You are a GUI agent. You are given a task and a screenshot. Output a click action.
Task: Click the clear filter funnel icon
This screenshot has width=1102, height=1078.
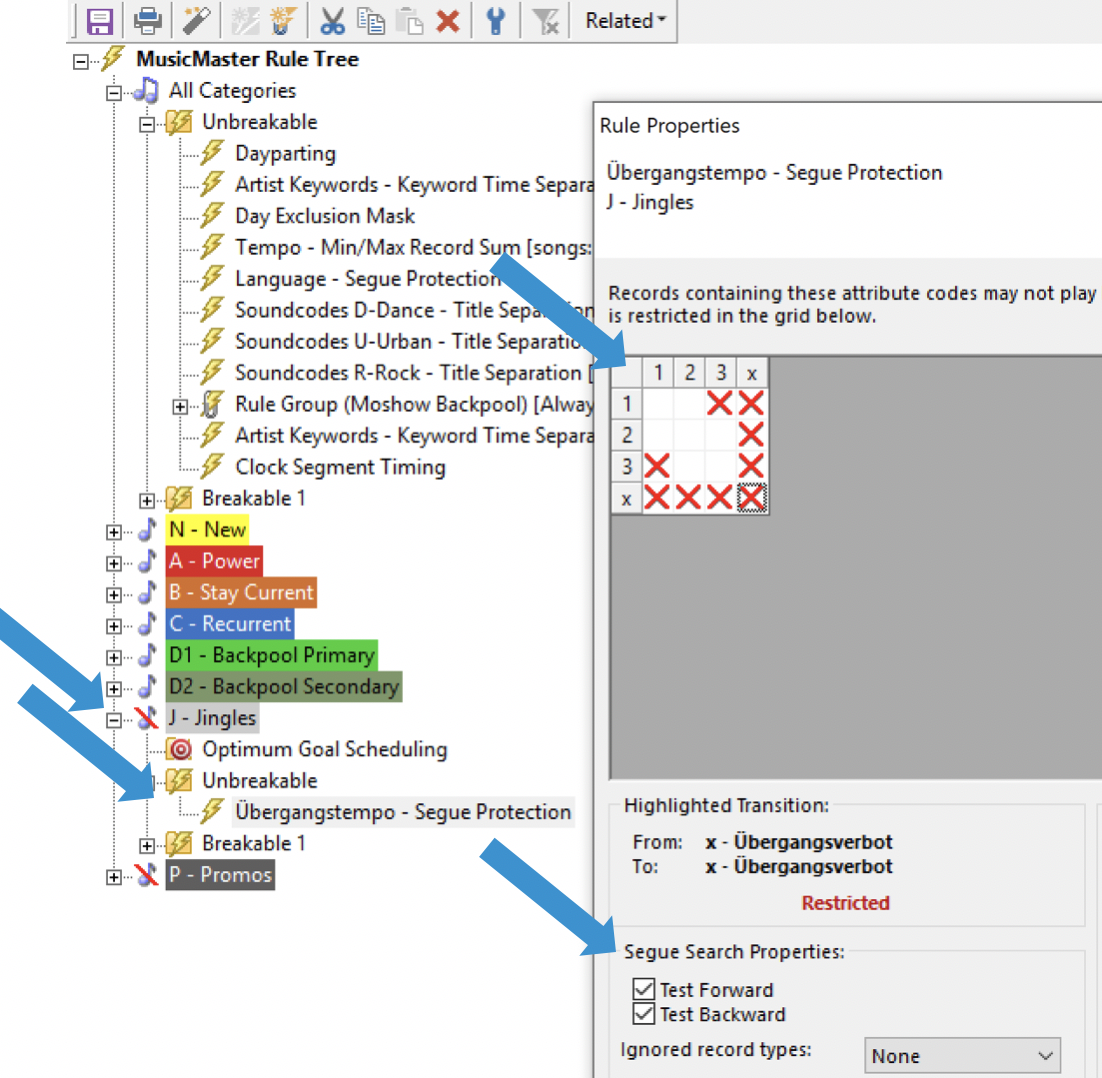[x=545, y=21]
